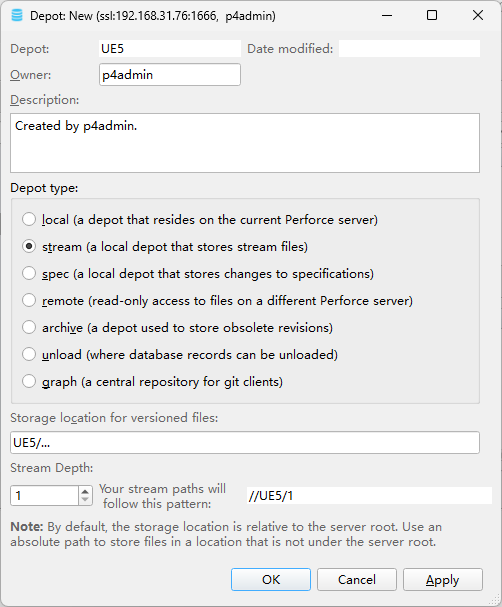Click OK to create the depot
This screenshot has height=607, width=502.
coord(271,580)
